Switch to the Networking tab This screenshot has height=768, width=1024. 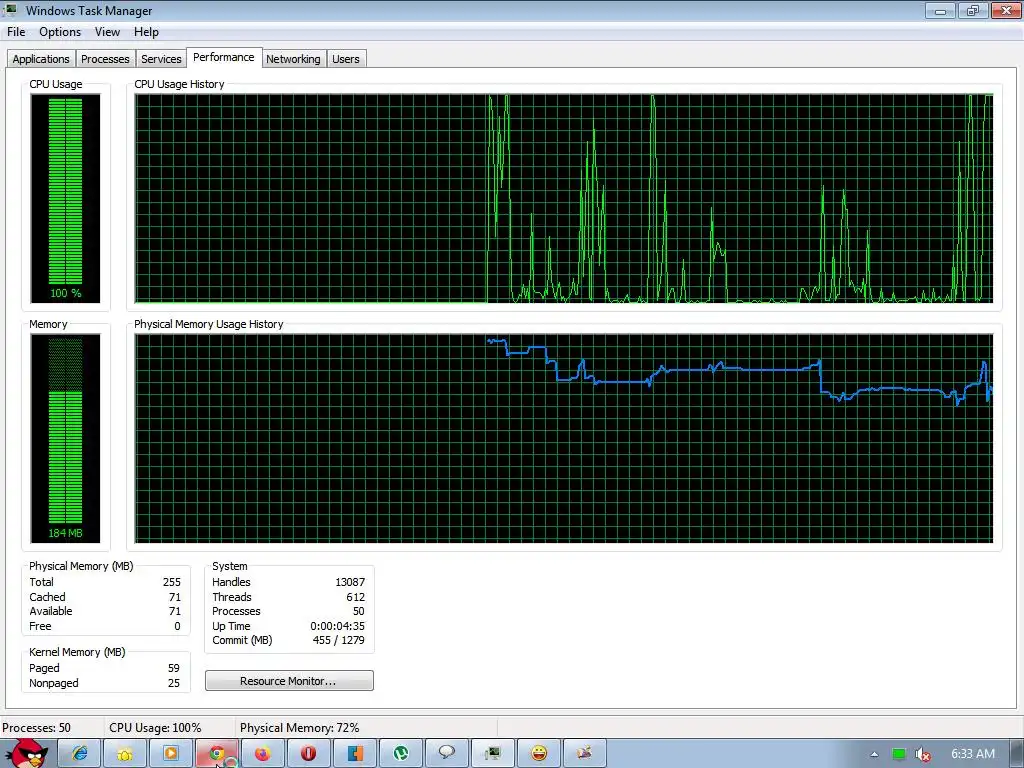point(293,59)
